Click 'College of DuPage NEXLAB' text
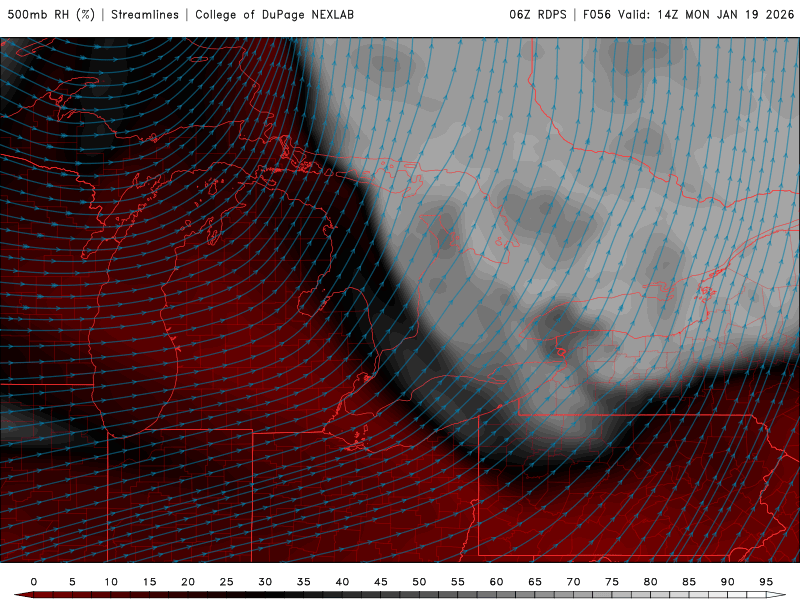Viewport: 800px width, 600px height. click(x=274, y=15)
